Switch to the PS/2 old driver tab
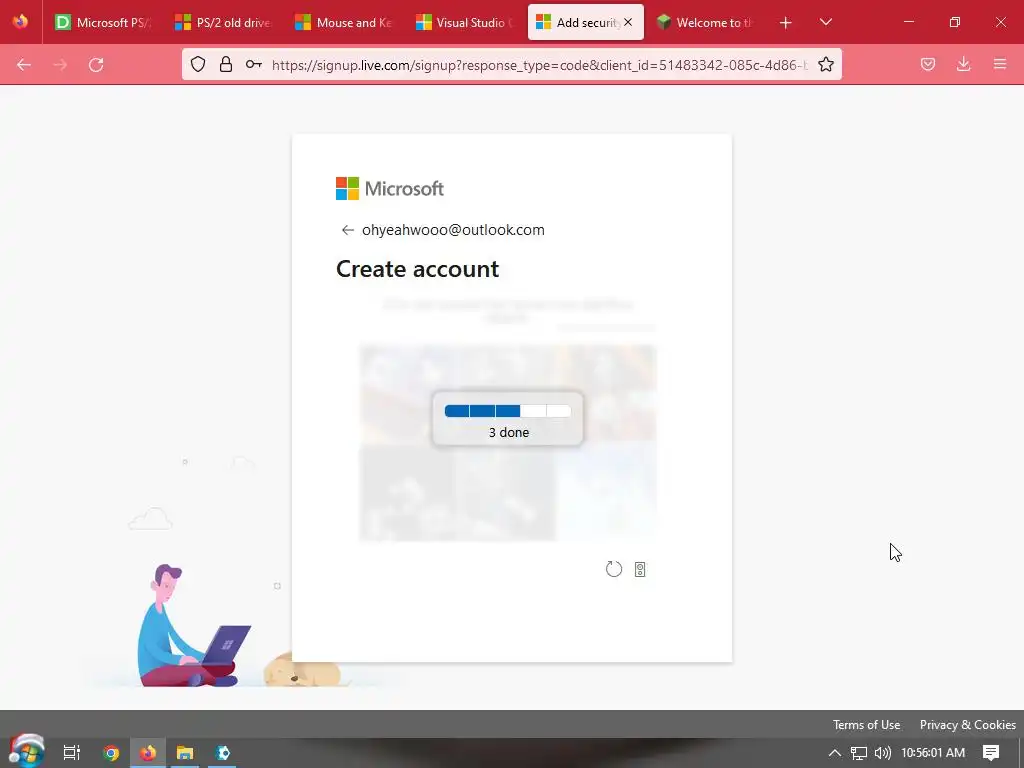The image size is (1024, 768). coord(223,22)
